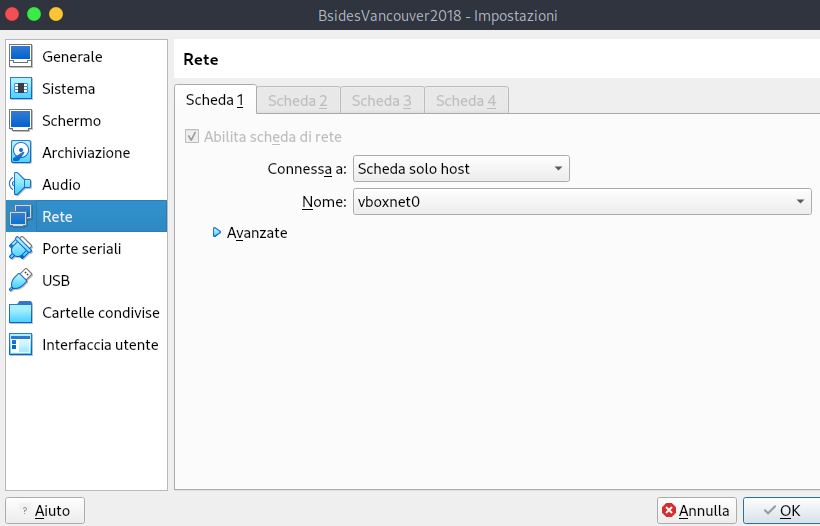Click the Sistema chip icon
Screen dimensions: 820x526
click(20, 88)
